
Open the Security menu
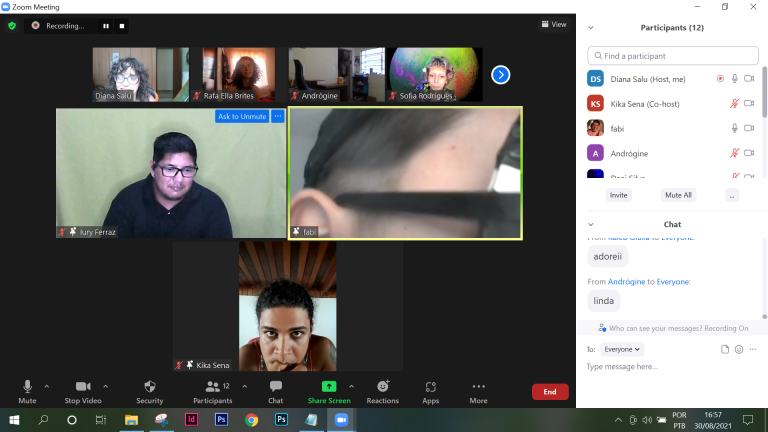(150, 392)
